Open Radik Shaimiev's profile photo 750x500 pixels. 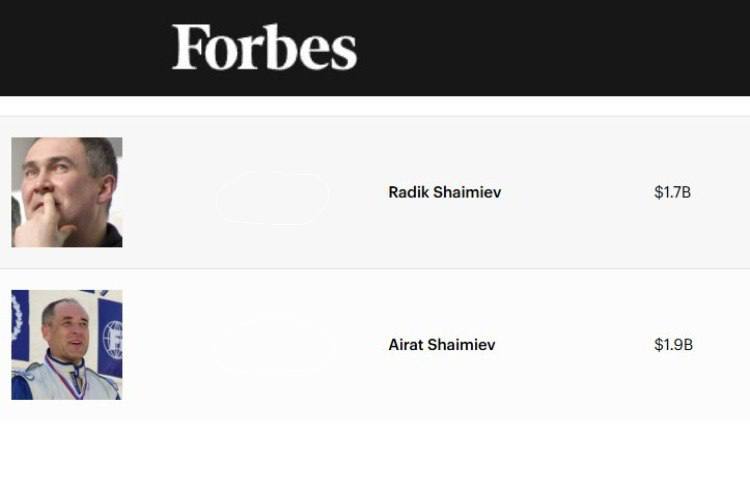pyautogui.click(x=67, y=192)
